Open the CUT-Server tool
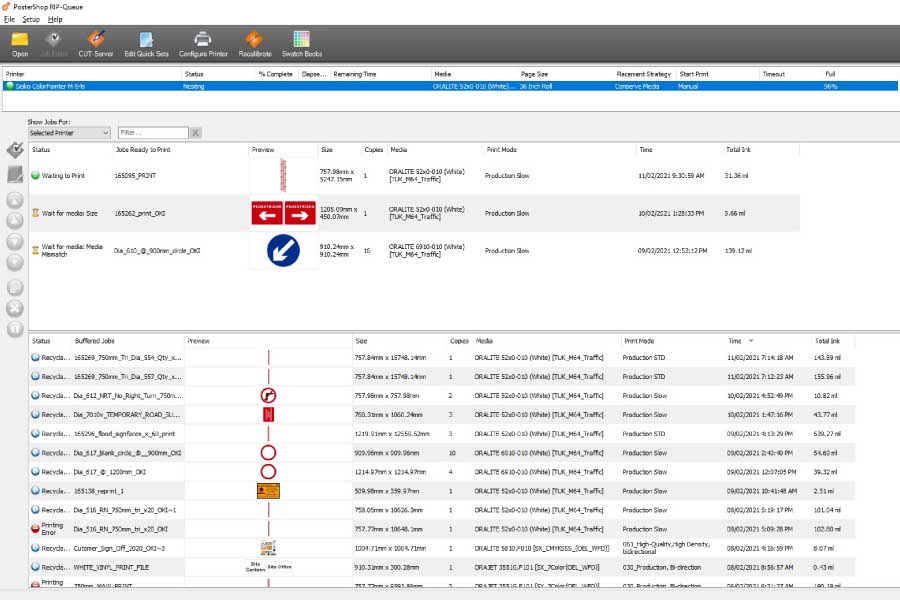The width and height of the screenshot is (900, 600). [96, 44]
